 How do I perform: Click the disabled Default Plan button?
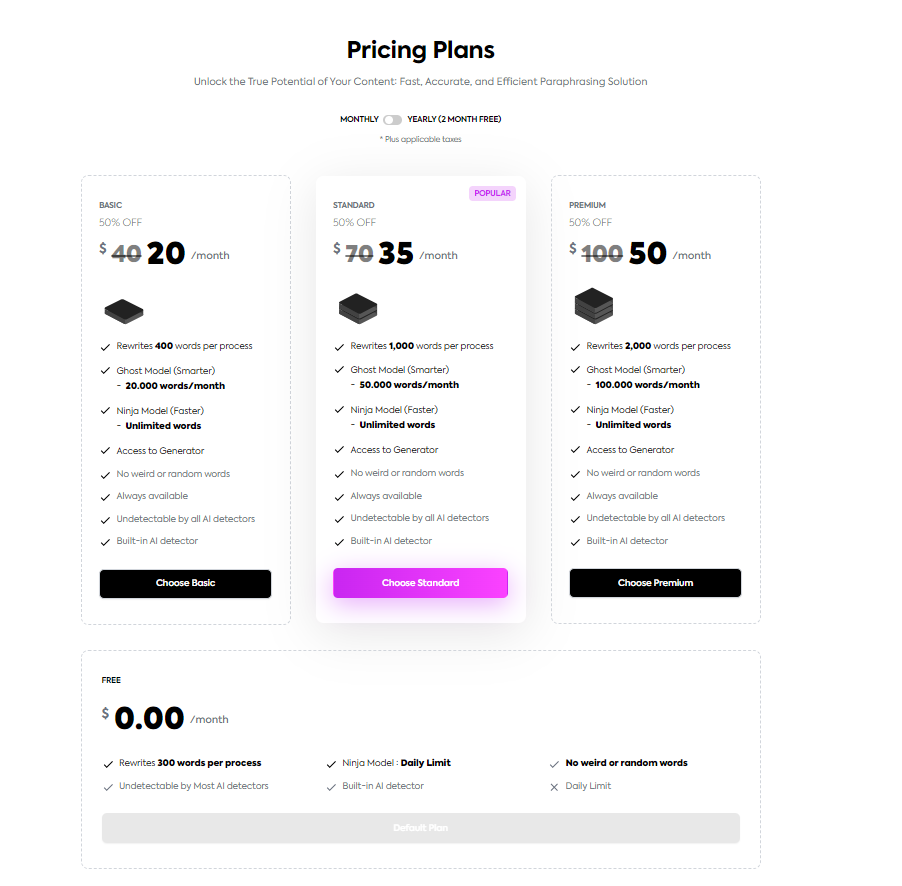(421, 828)
